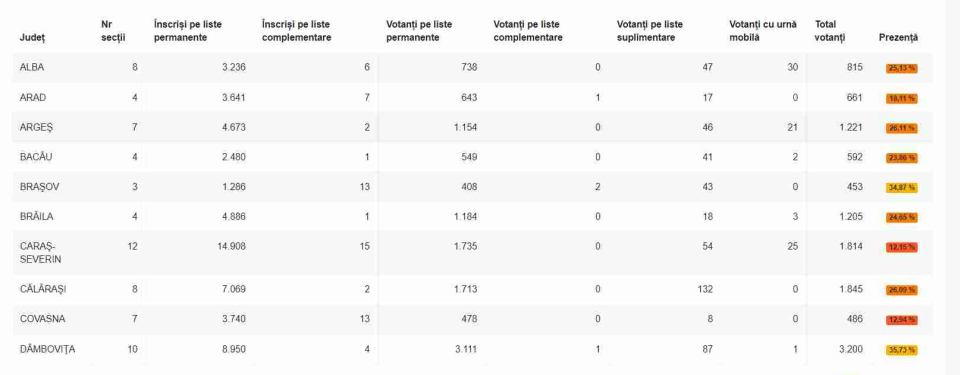Click CARAȘ-SEVERIN's red 12,15 % badge
This screenshot has width=960, height=375.
click(901, 247)
